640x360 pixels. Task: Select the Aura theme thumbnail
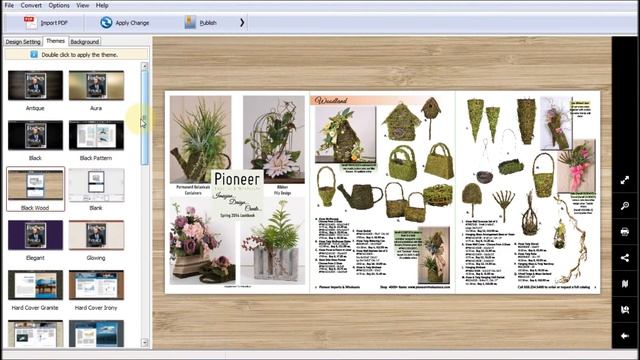(x=96, y=85)
